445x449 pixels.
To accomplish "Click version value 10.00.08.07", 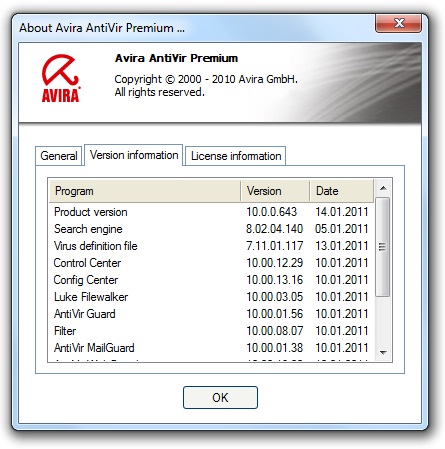I will (274, 331).
